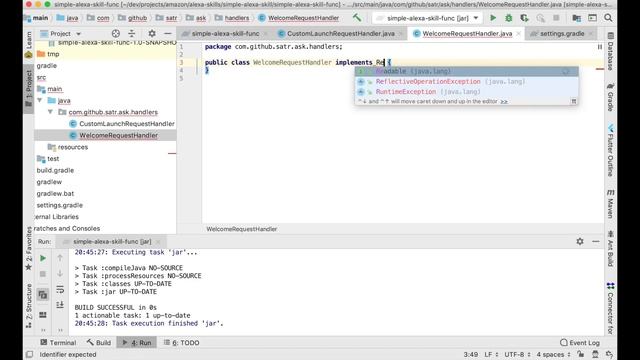Select build.gradle in project tree
This screenshot has height=360, width=640.
click(55, 170)
